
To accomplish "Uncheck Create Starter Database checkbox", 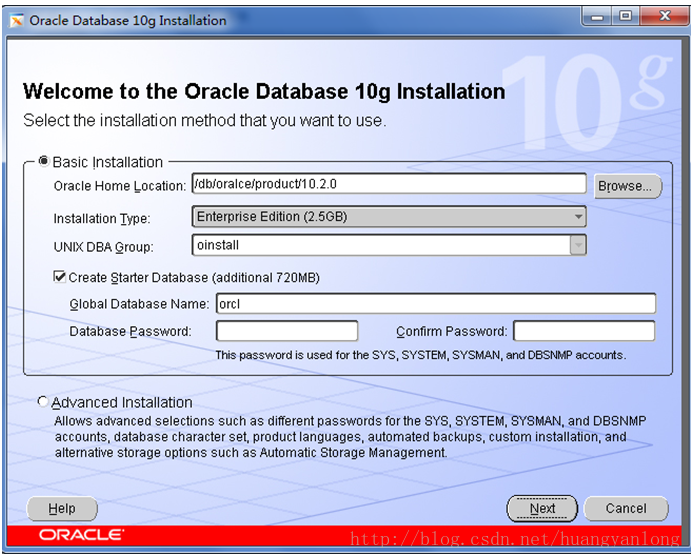I will 59,277.
